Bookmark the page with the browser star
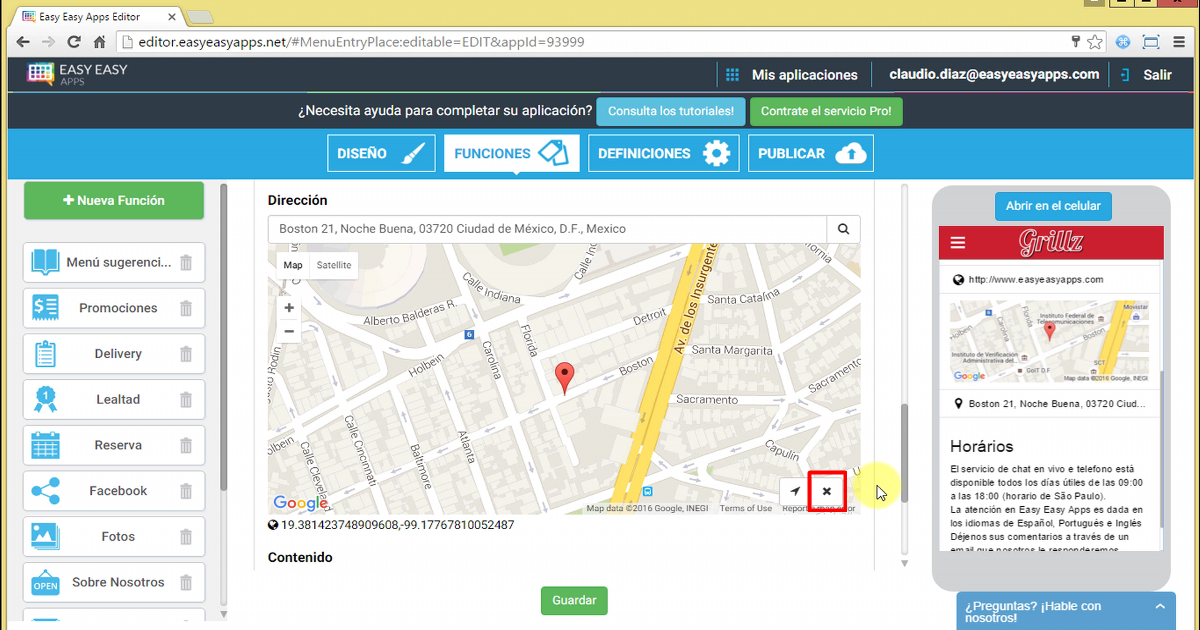 point(1094,42)
